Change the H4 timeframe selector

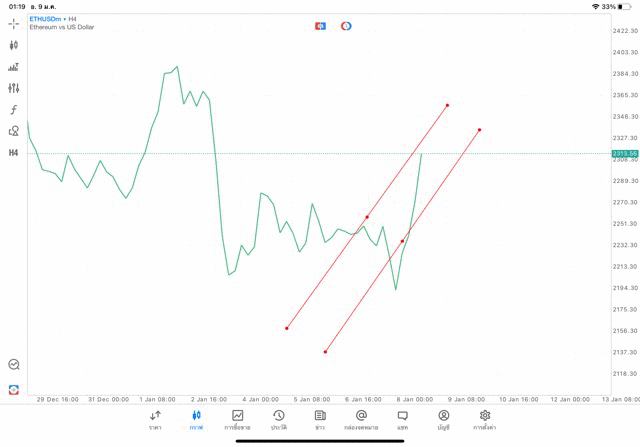14,153
